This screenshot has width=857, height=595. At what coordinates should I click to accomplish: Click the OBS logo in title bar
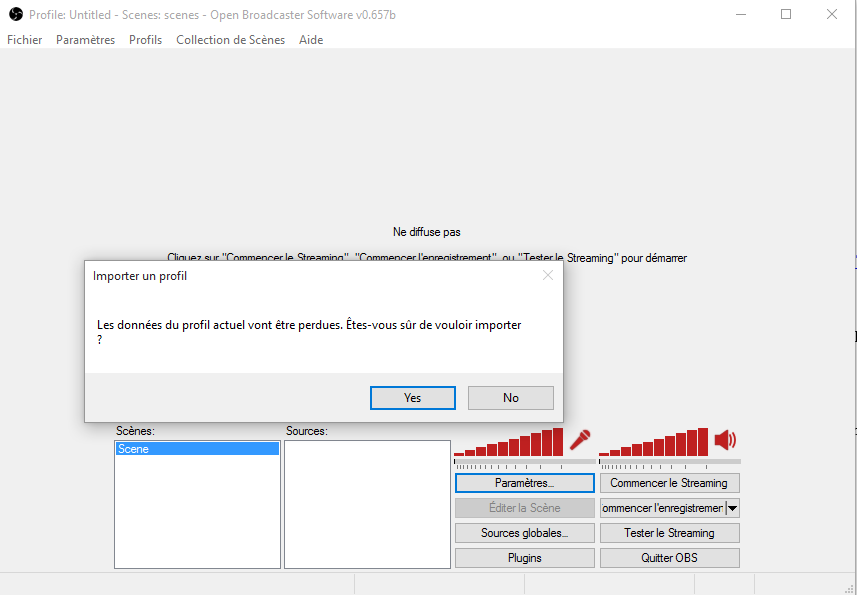[15, 14]
